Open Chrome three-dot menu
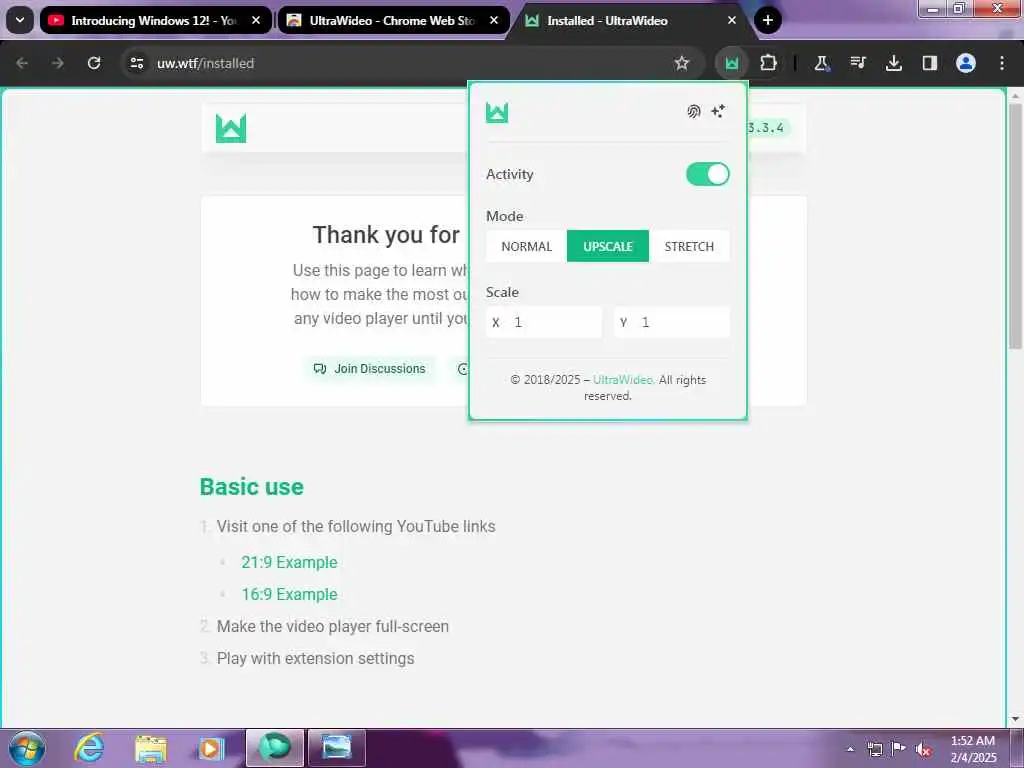Viewport: 1024px width, 768px height. tap(1002, 63)
